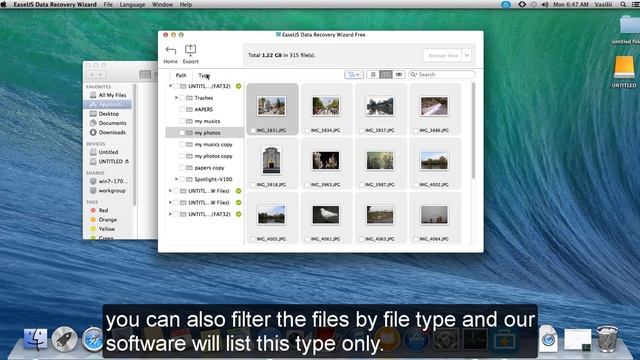The width and height of the screenshot is (640, 360).
Task: Expand the Spotlight-V100 folder
Action: point(176,179)
